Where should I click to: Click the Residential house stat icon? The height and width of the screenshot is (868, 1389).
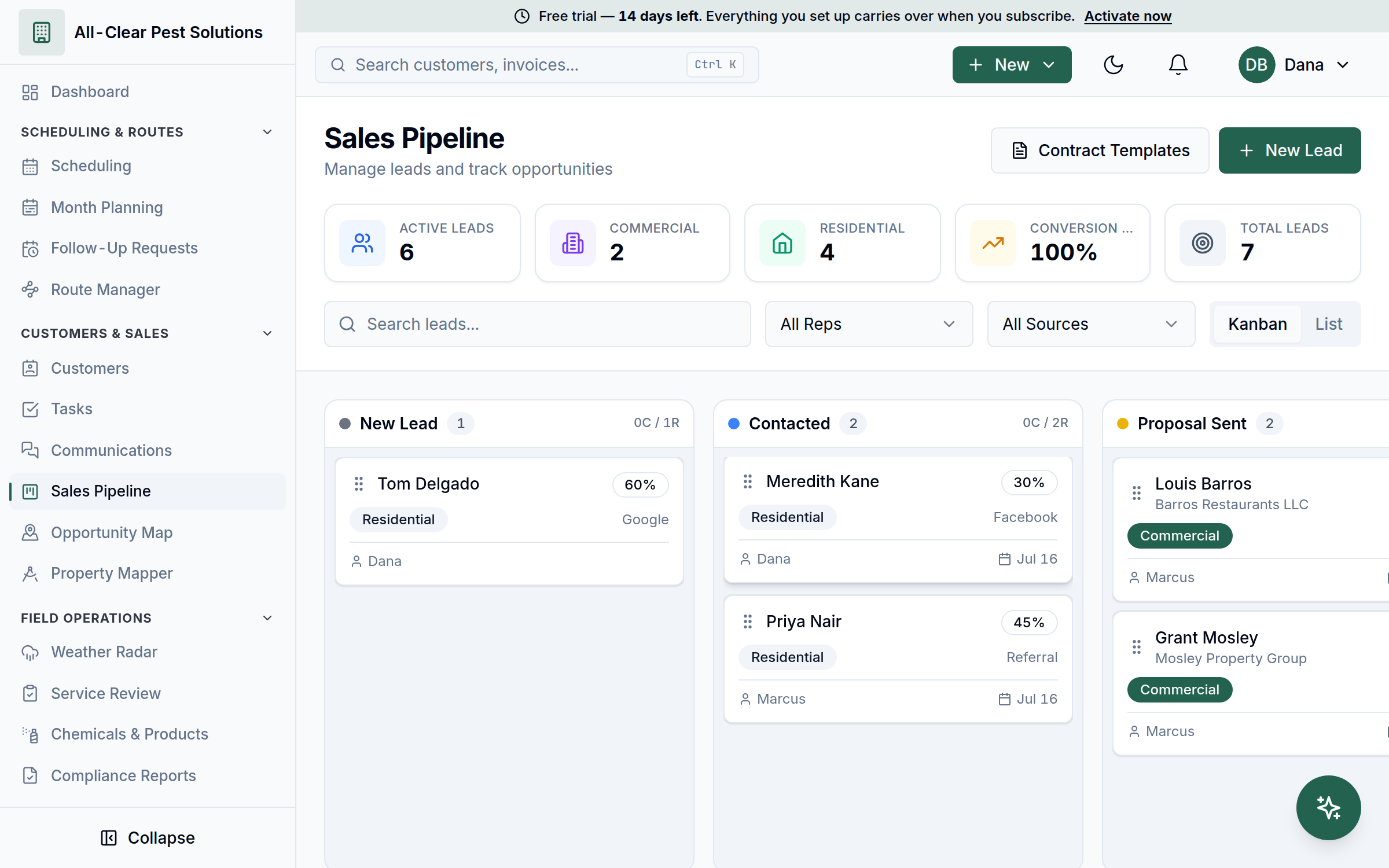click(x=782, y=243)
